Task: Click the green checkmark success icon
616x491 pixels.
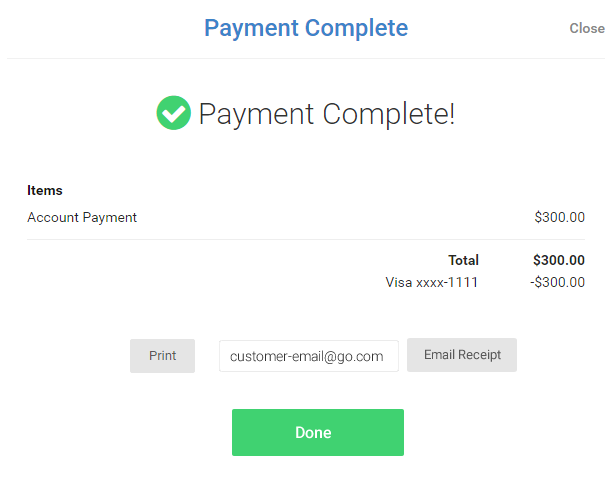Action: pos(174,113)
